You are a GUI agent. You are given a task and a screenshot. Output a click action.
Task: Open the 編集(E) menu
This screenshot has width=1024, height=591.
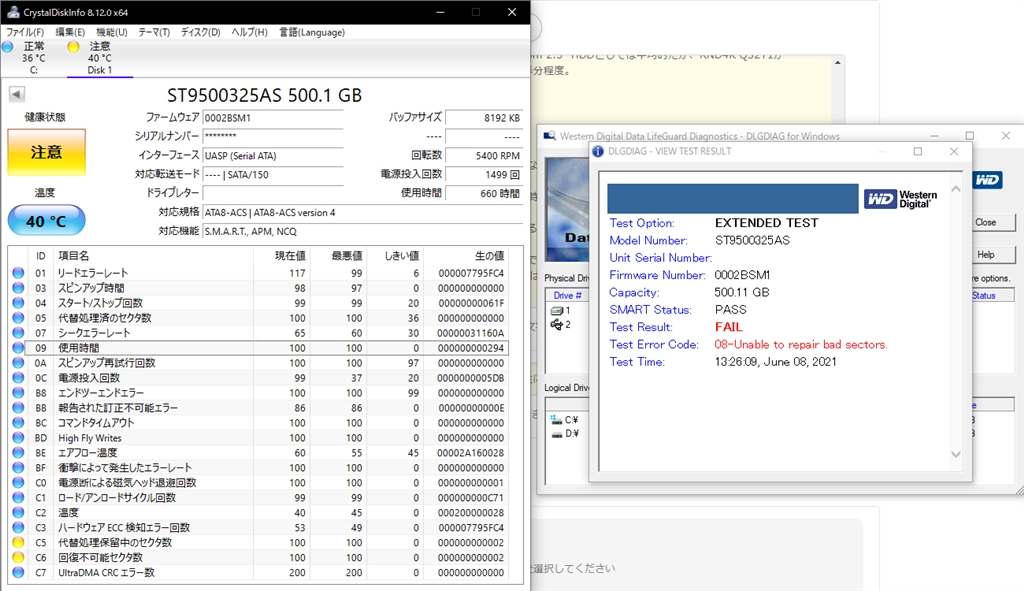70,32
